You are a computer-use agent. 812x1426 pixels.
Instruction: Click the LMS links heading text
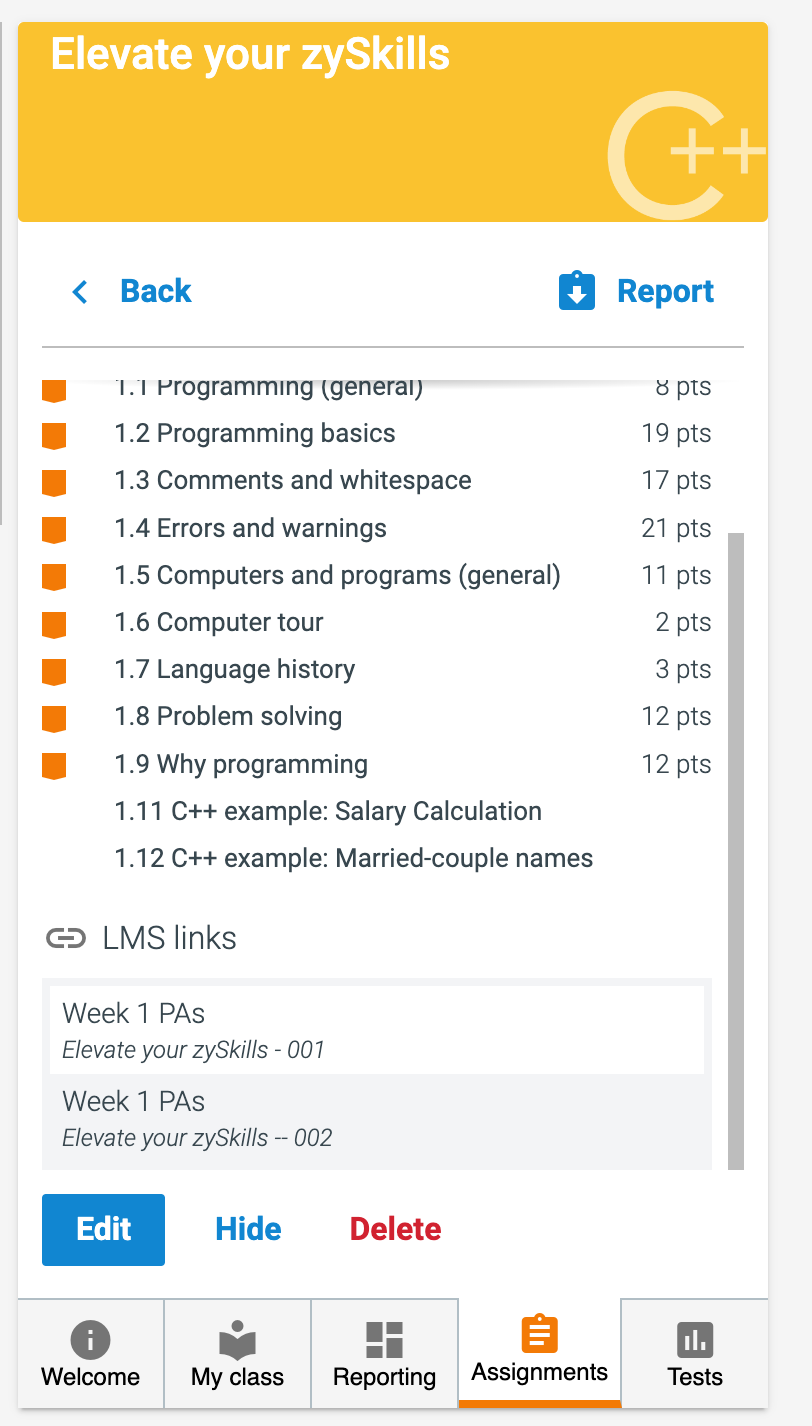pyautogui.click(x=170, y=938)
